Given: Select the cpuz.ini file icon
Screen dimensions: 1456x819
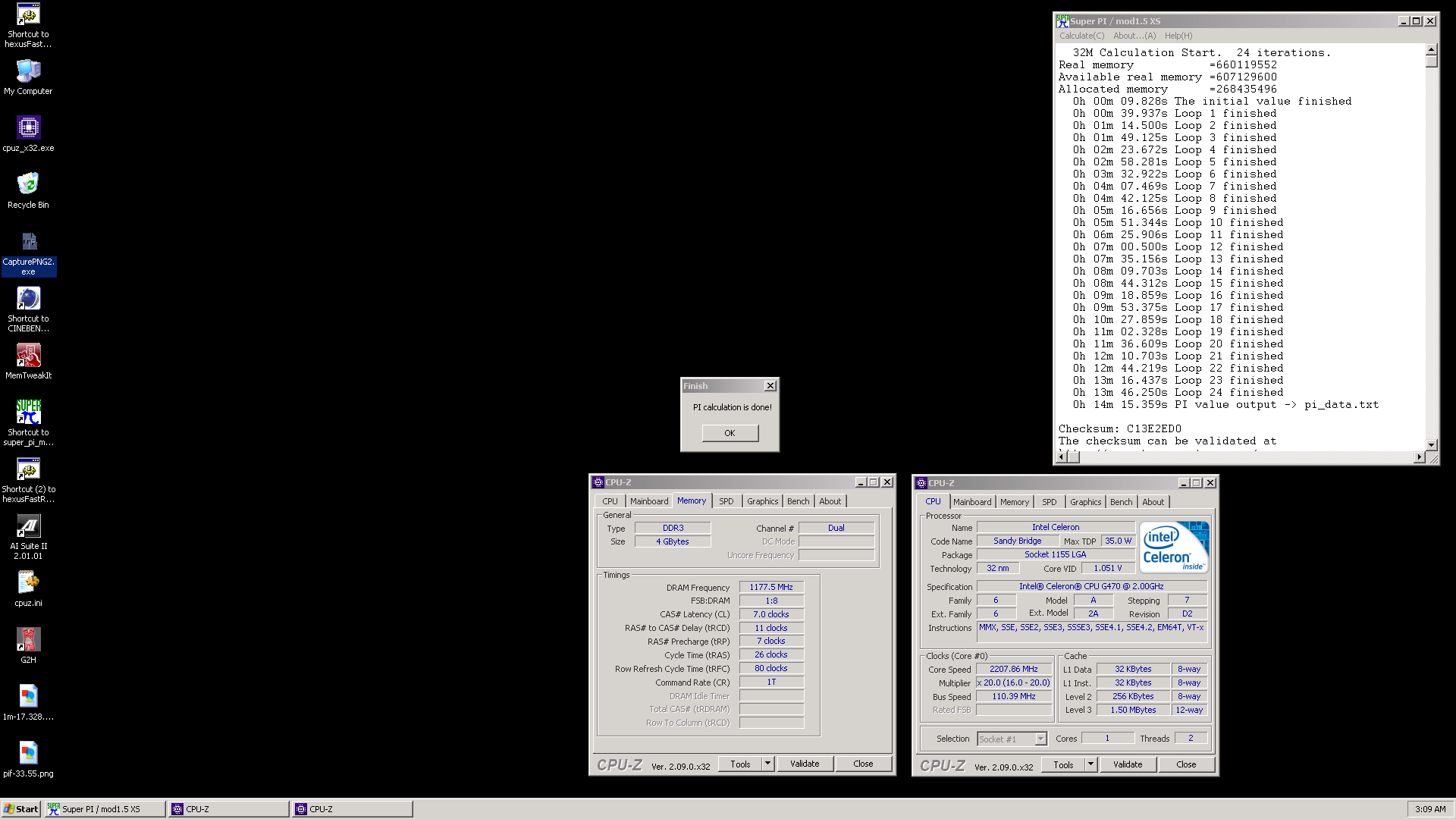Looking at the screenshot, I should [28, 589].
